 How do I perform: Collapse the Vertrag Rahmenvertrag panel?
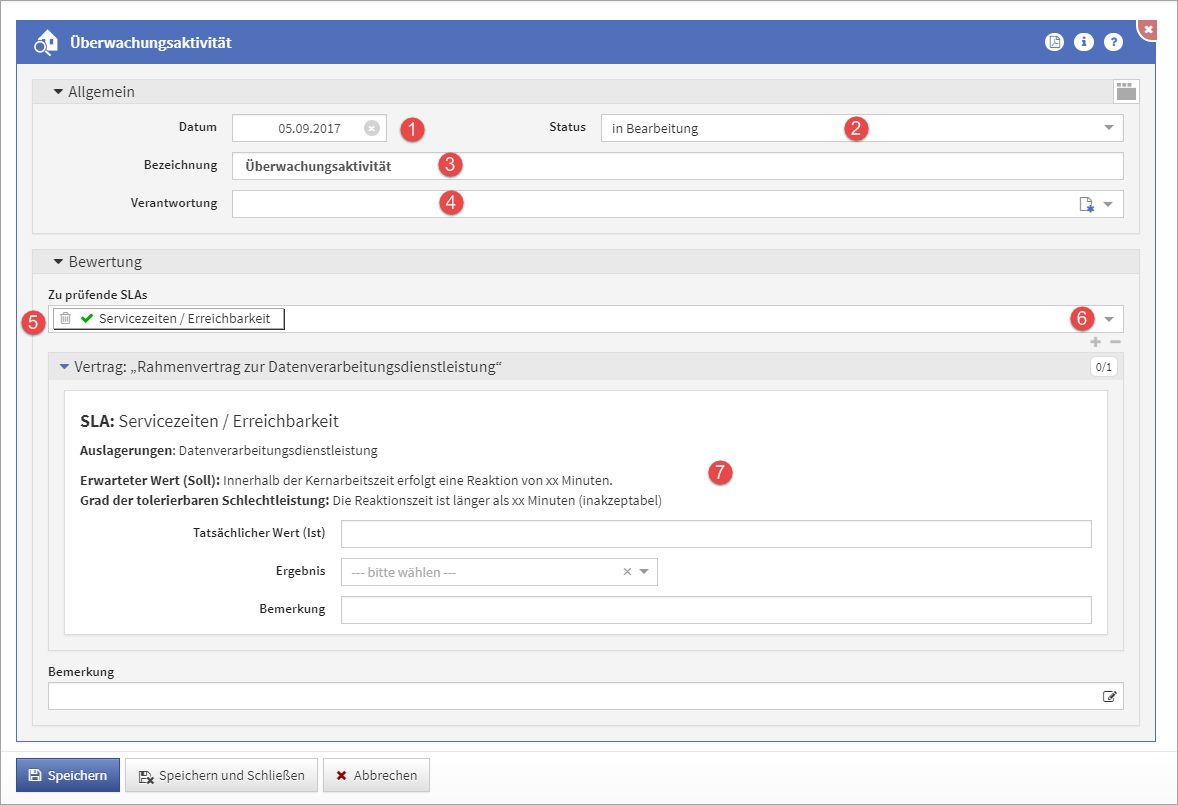pyautogui.click(x=65, y=367)
